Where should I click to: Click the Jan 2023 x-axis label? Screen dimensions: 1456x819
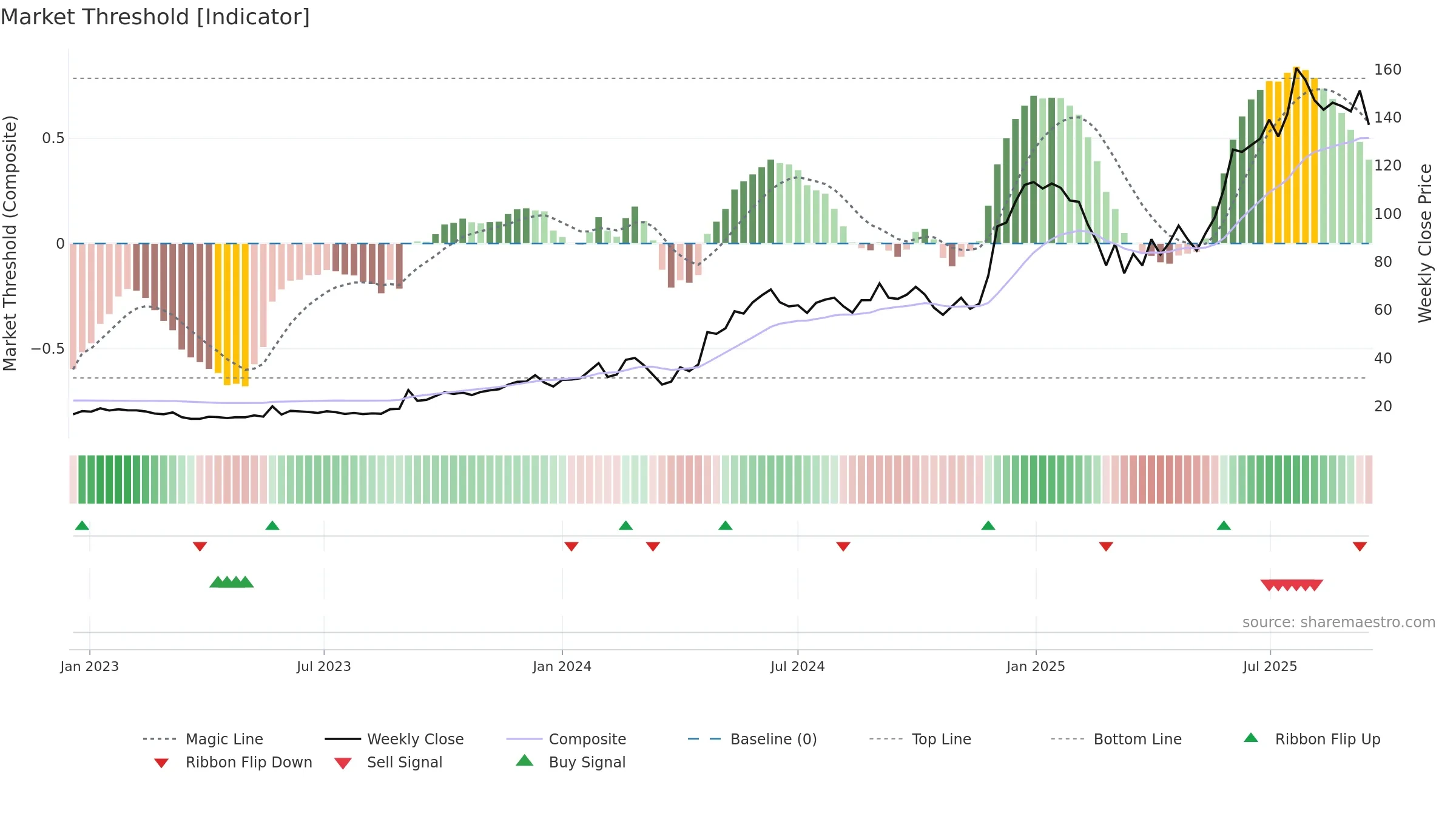(x=90, y=666)
